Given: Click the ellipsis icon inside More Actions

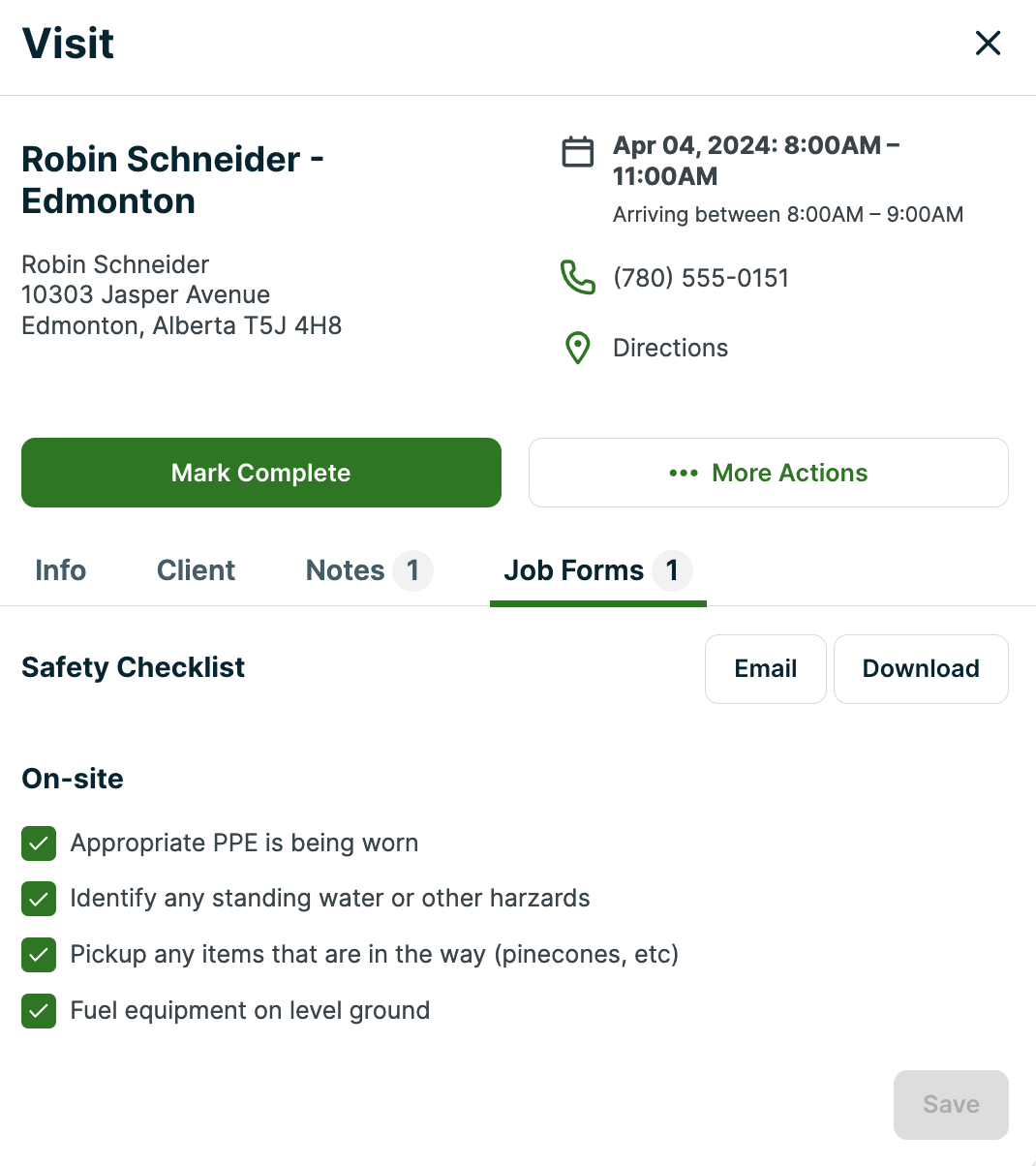Looking at the screenshot, I should 684,473.
